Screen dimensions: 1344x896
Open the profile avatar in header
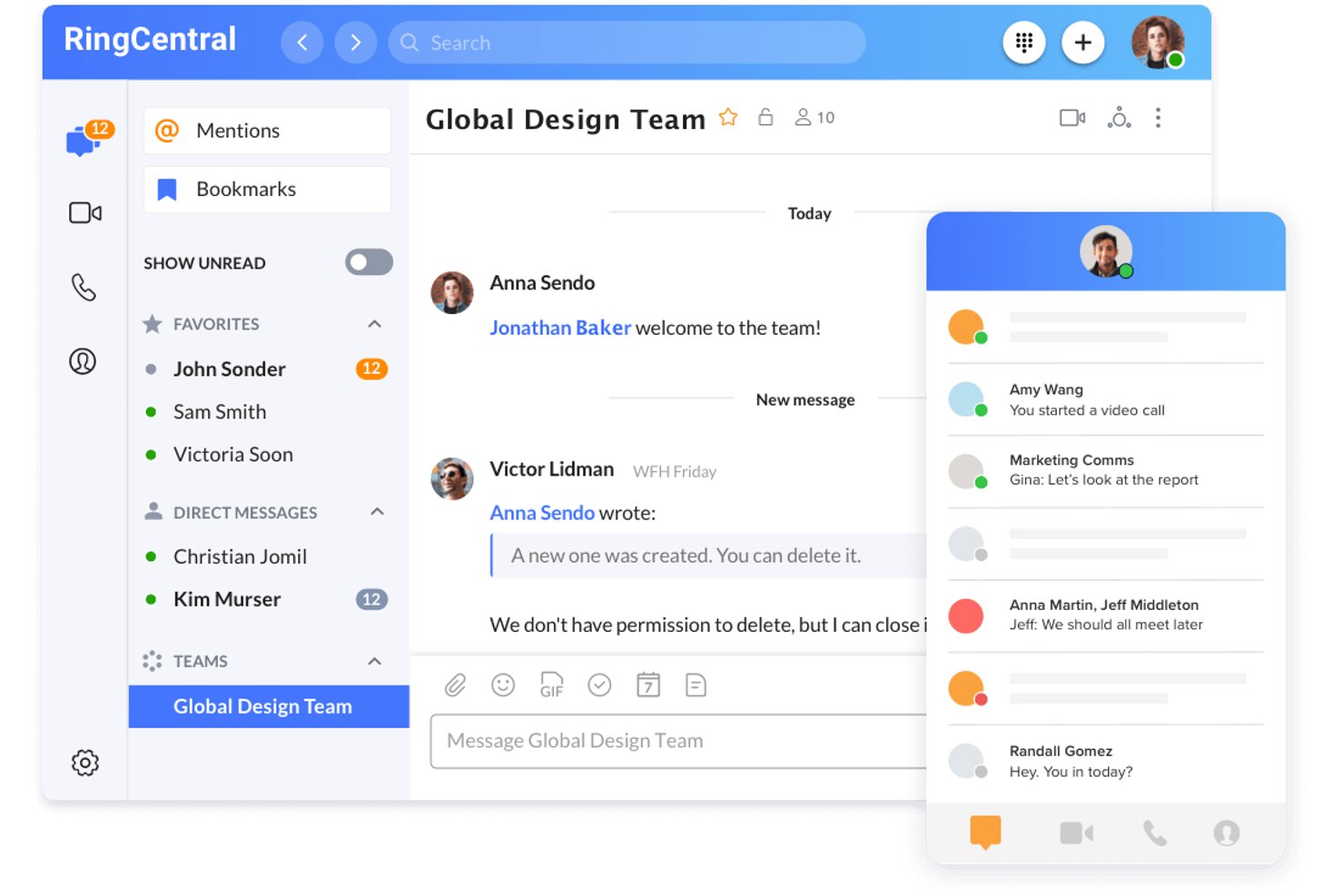coord(1158,42)
